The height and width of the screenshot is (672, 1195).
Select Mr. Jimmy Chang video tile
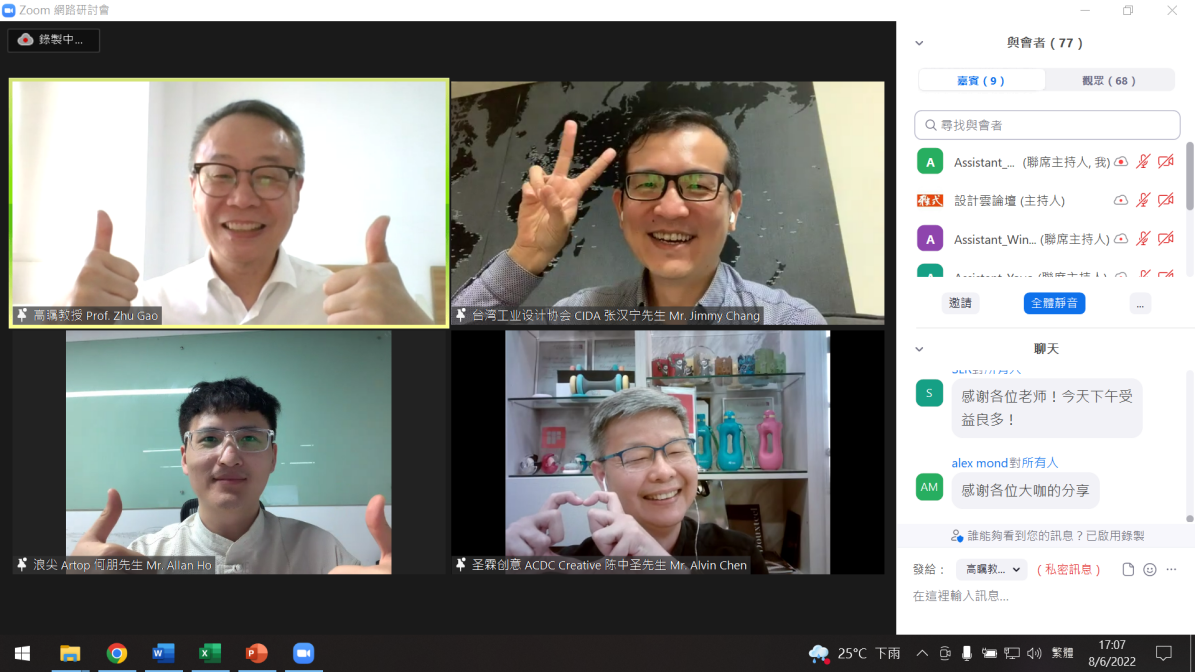click(x=668, y=203)
